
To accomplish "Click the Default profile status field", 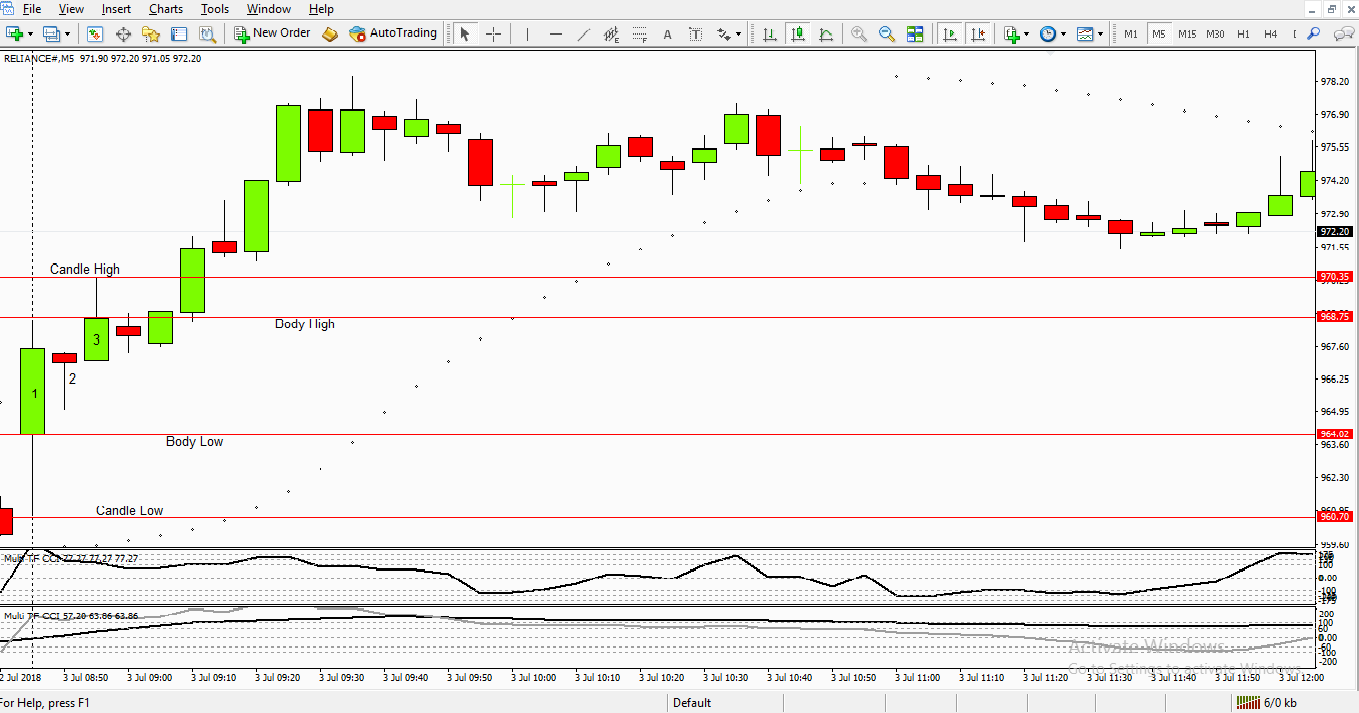I will click(x=692, y=703).
